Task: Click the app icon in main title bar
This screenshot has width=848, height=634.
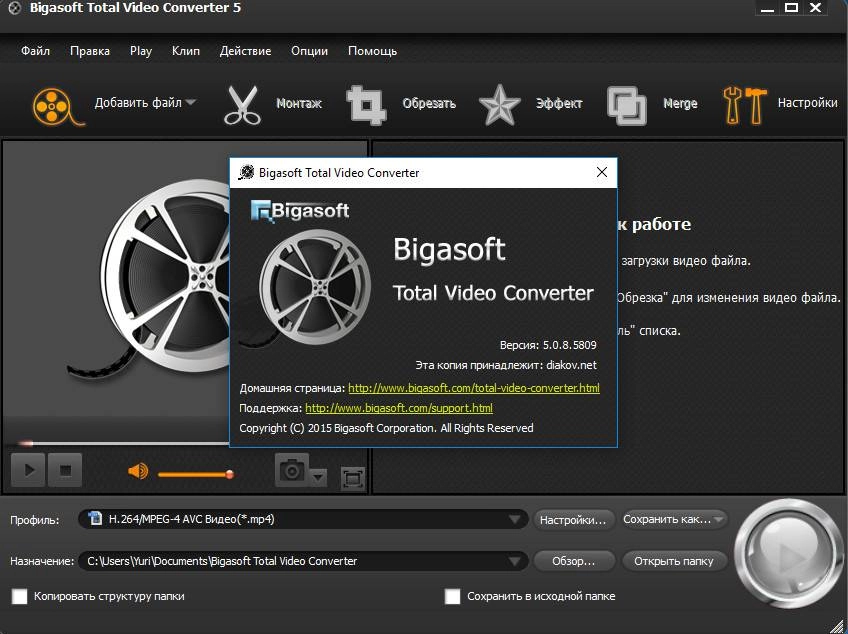Action: click(x=15, y=9)
